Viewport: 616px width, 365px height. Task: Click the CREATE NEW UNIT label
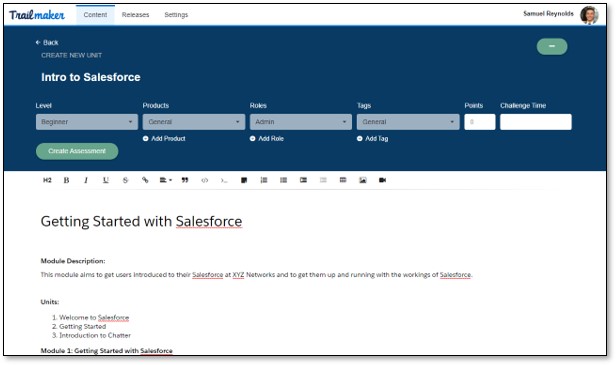point(72,55)
